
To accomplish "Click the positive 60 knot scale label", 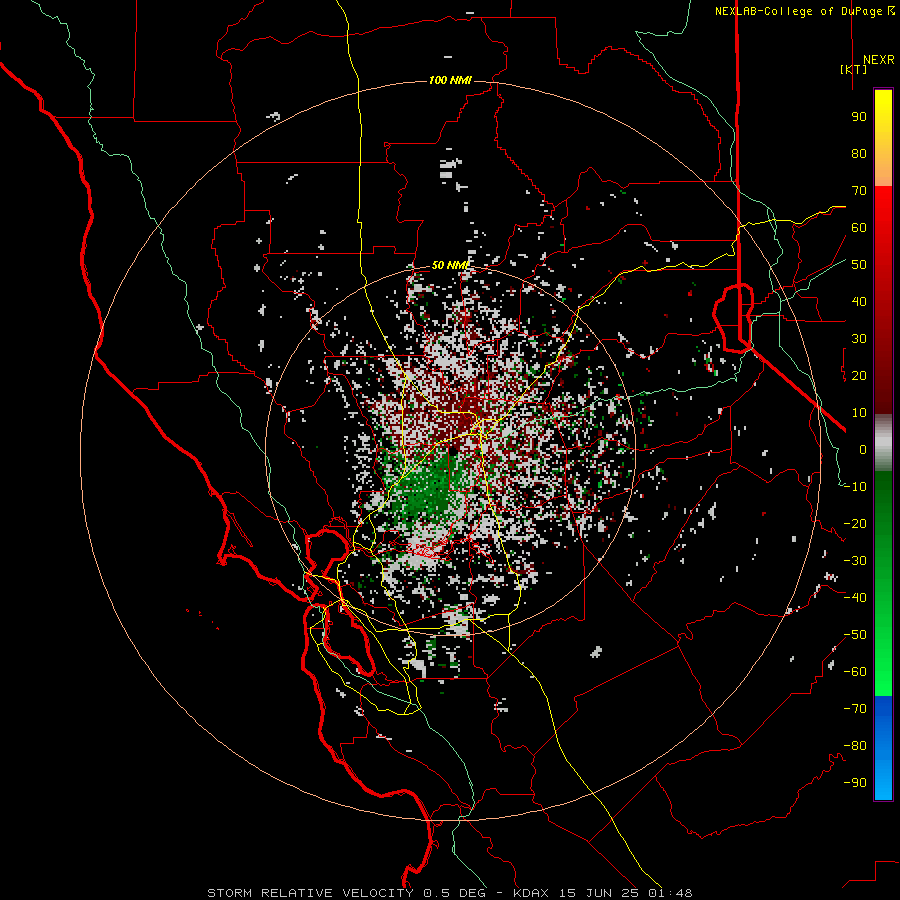I will coord(859,227).
